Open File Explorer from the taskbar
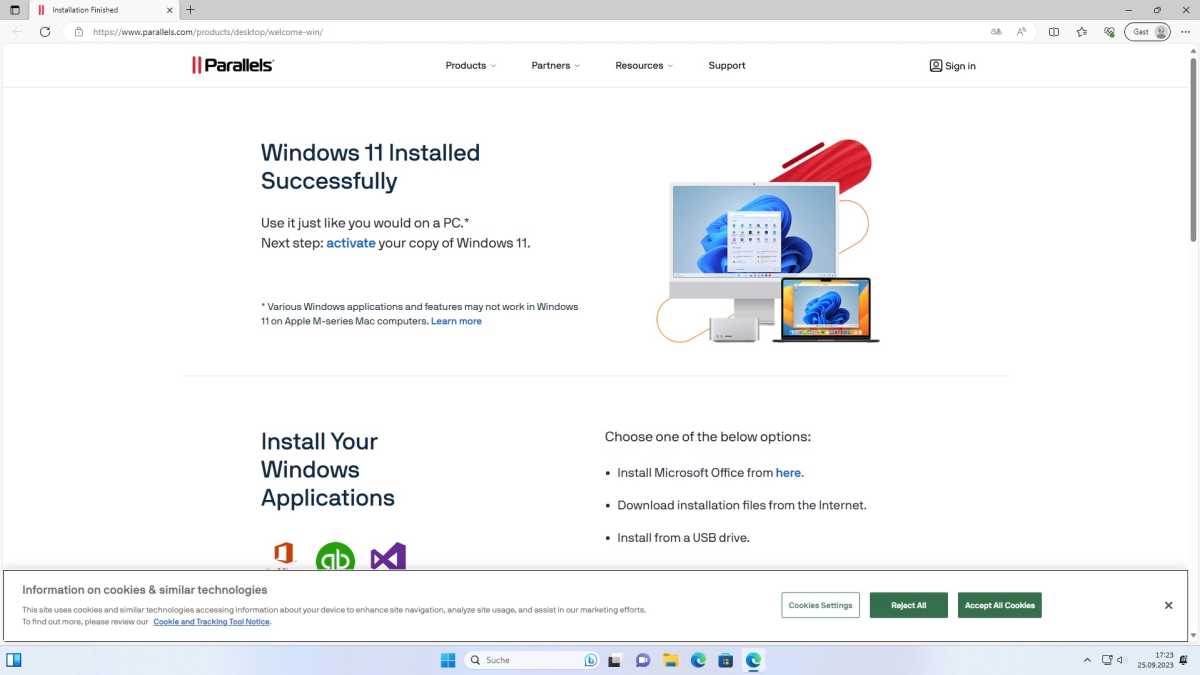 point(671,660)
